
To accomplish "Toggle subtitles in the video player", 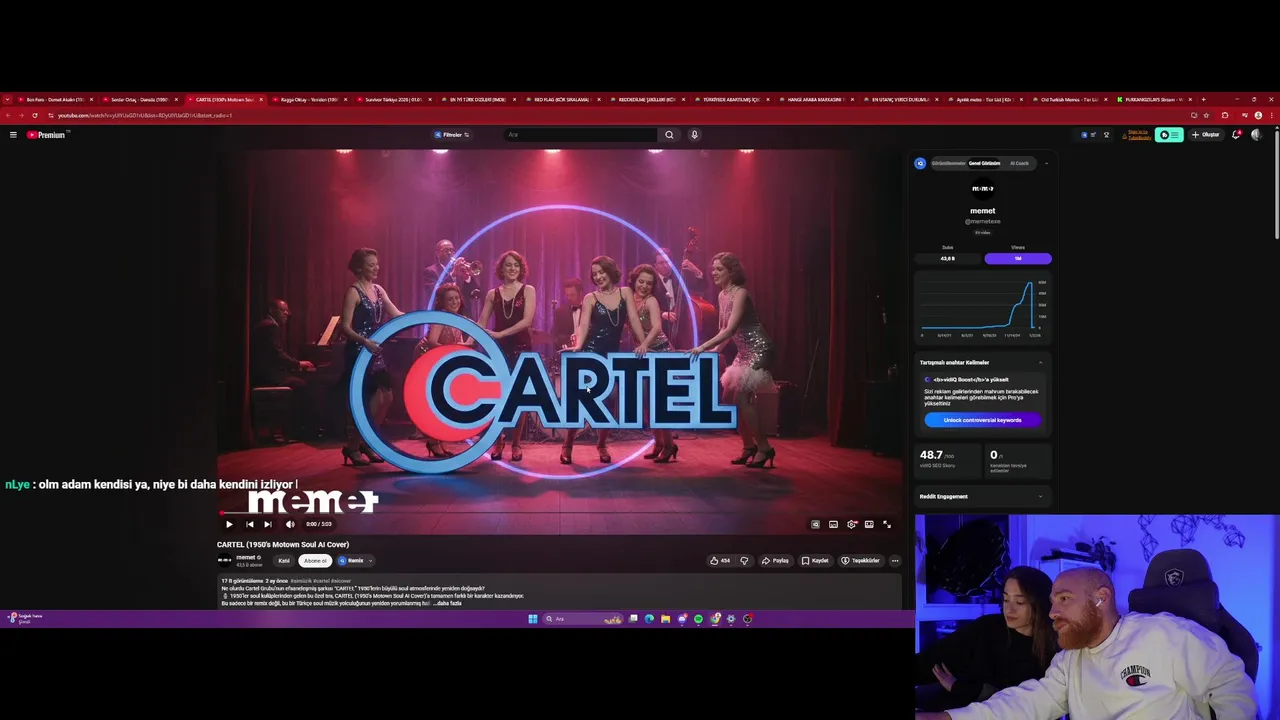I will pos(833,524).
